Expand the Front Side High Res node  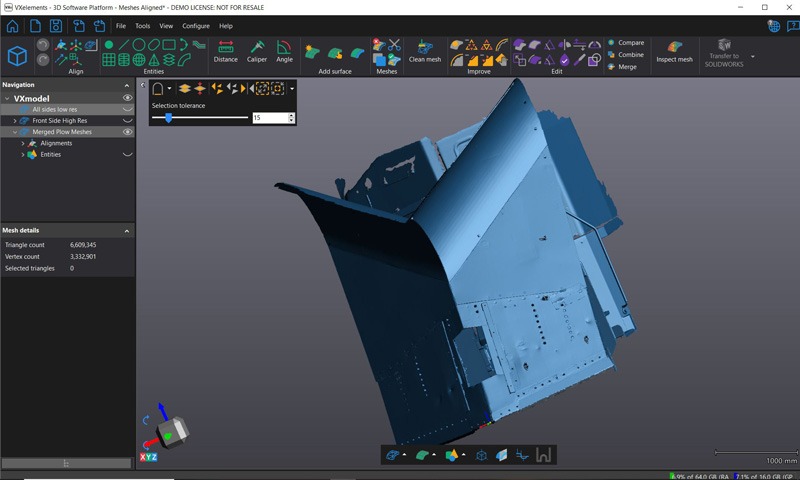click(x=15, y=121)
